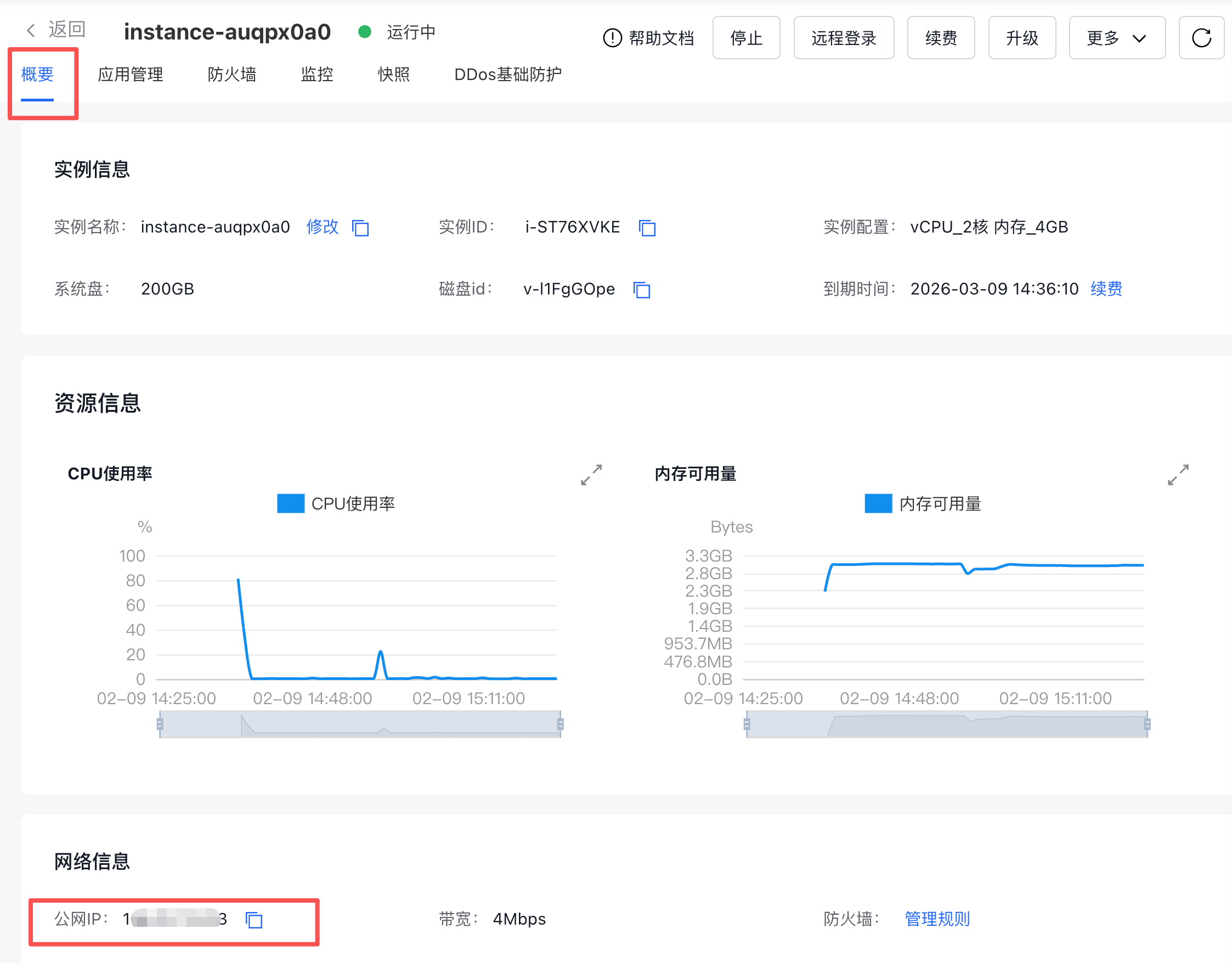Viewport: 1232px width, 963px height.
Task: Click the 远程登录 button
Action: 843,38
